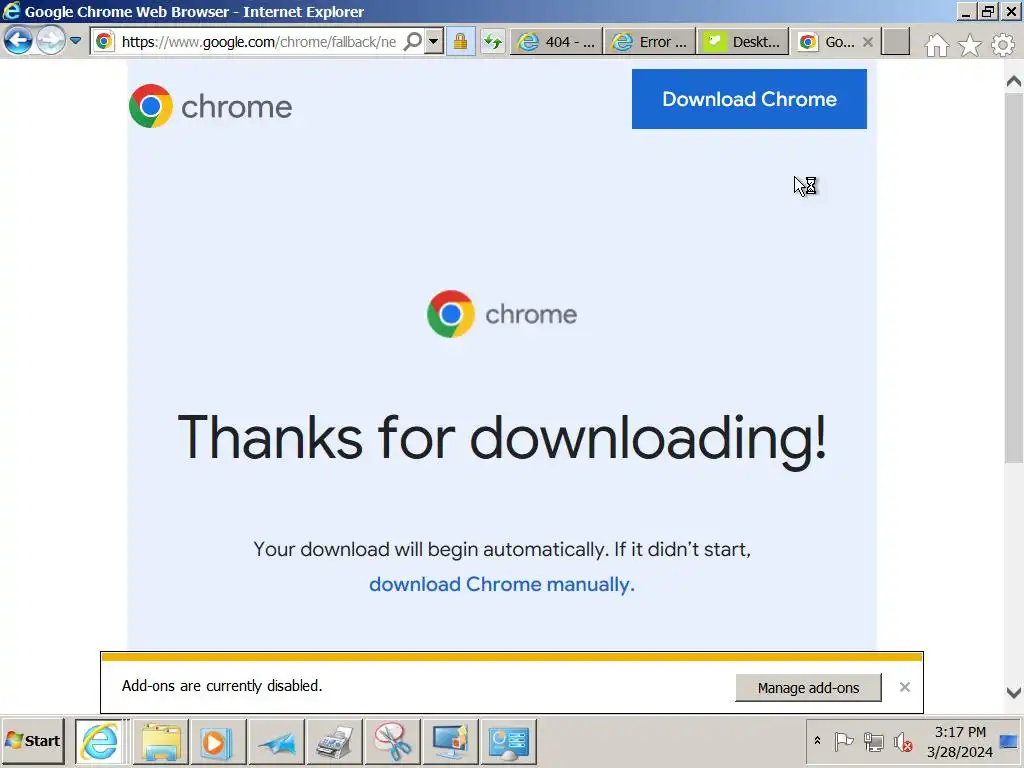
Task: Open the Windows Start menu
Action: coord(33,741)
